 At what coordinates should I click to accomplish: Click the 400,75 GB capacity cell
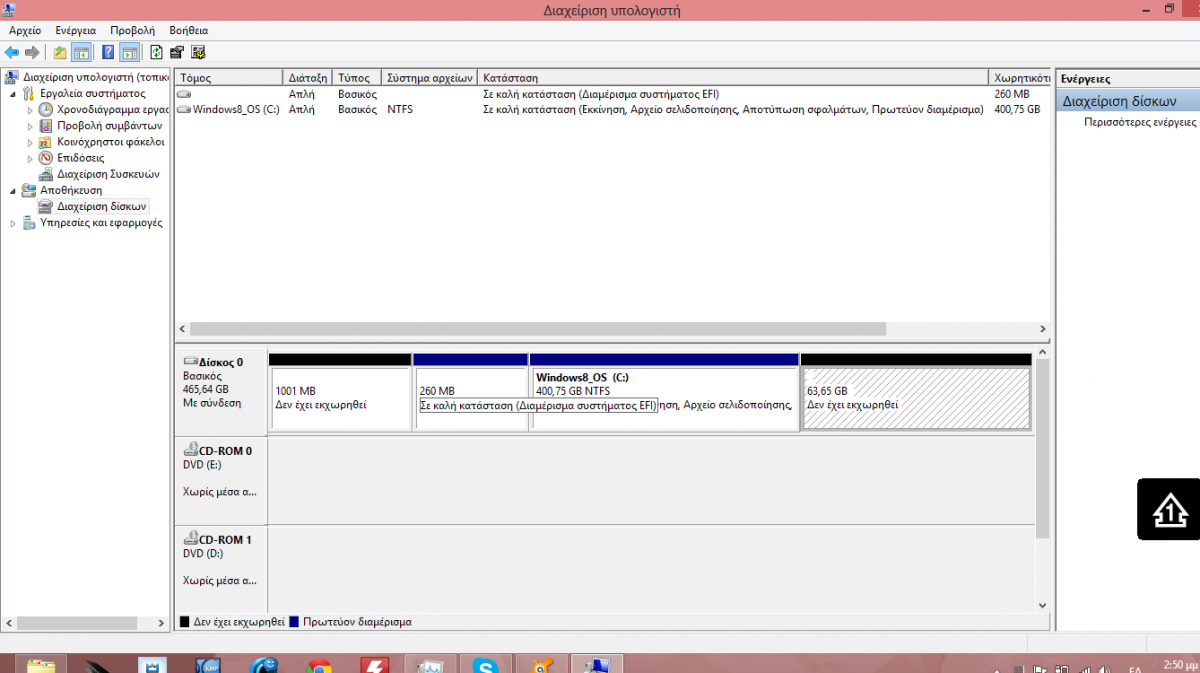(1017, 110)
